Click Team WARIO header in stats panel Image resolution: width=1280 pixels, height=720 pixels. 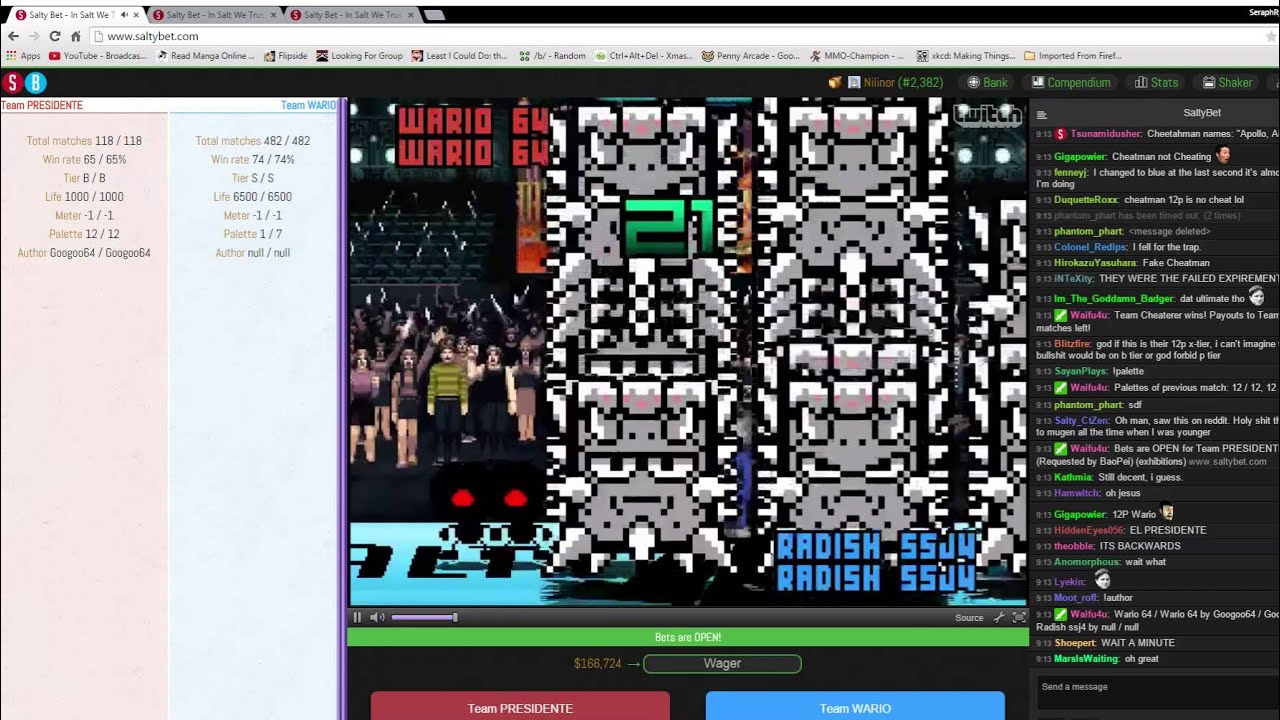tap(309, 105)
